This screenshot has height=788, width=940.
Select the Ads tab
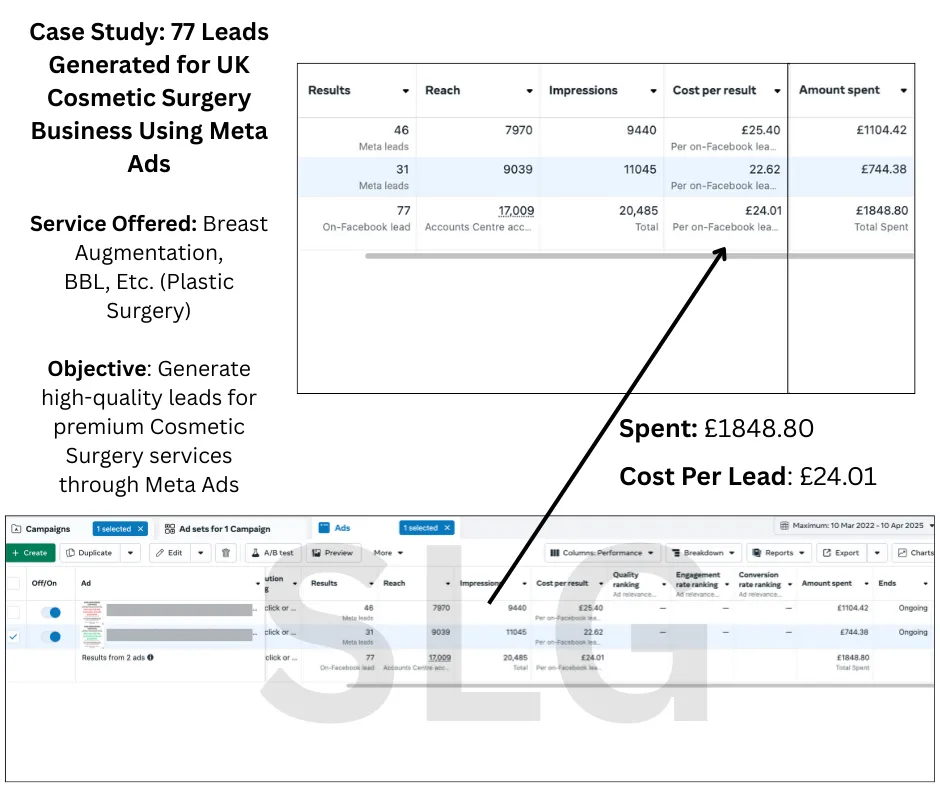pyautogui.click(x=335, y=528)
